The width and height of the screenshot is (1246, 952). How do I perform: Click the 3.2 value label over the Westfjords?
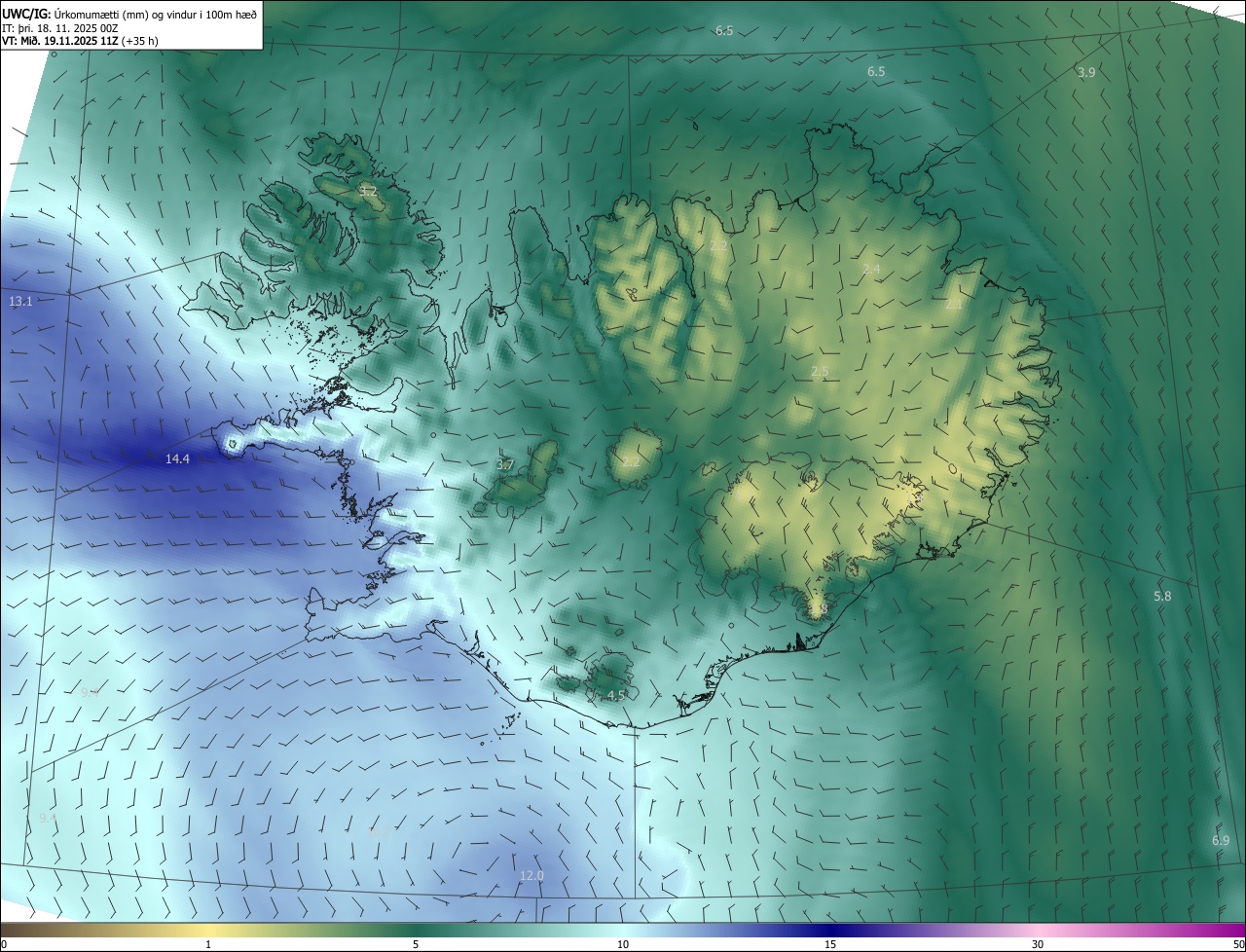pos(368,191)
